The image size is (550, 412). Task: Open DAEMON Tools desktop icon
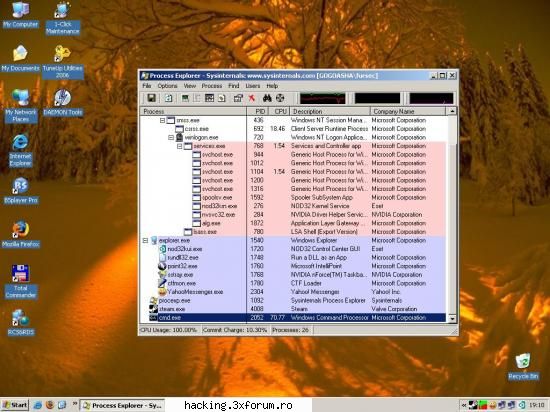coord(63,103)
